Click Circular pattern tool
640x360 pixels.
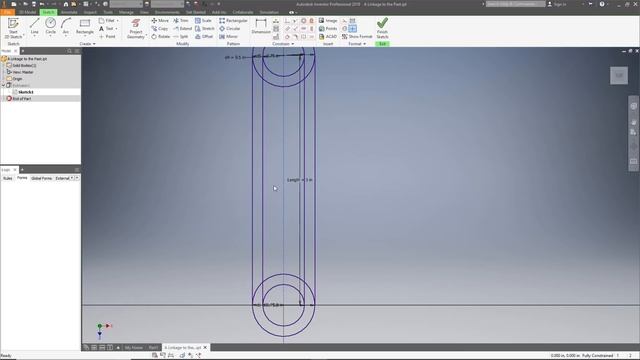tap(230, 29)
